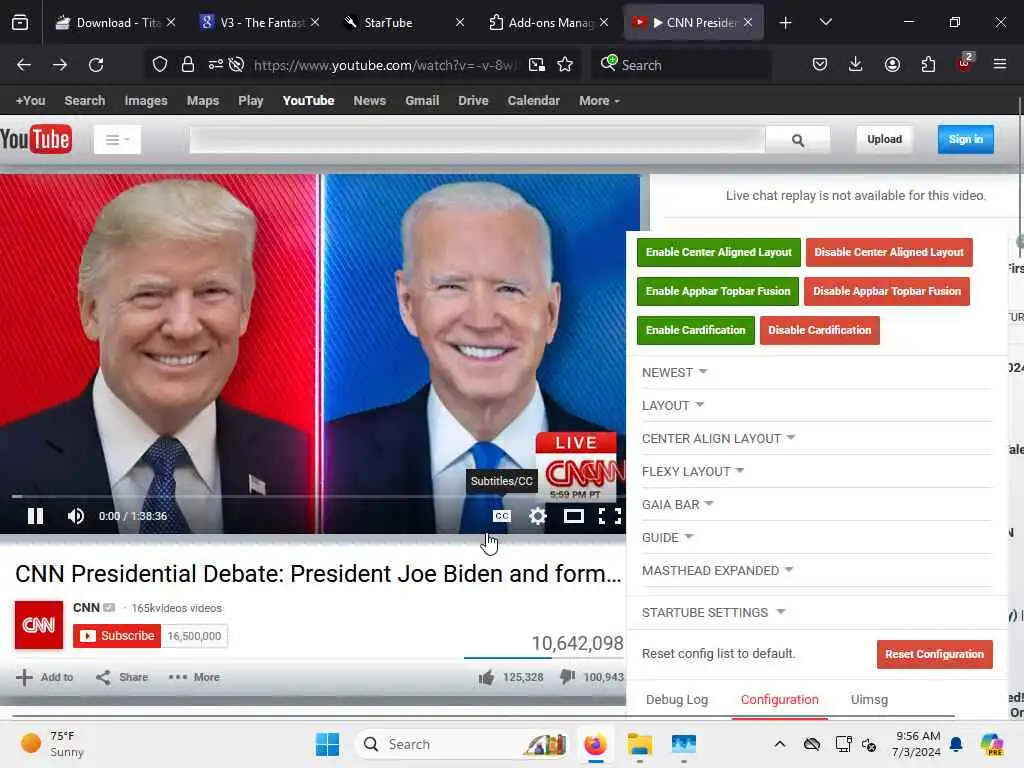Open the list all tabs chevron
The image size is (1024, 768).
click(x=825, y=22)
